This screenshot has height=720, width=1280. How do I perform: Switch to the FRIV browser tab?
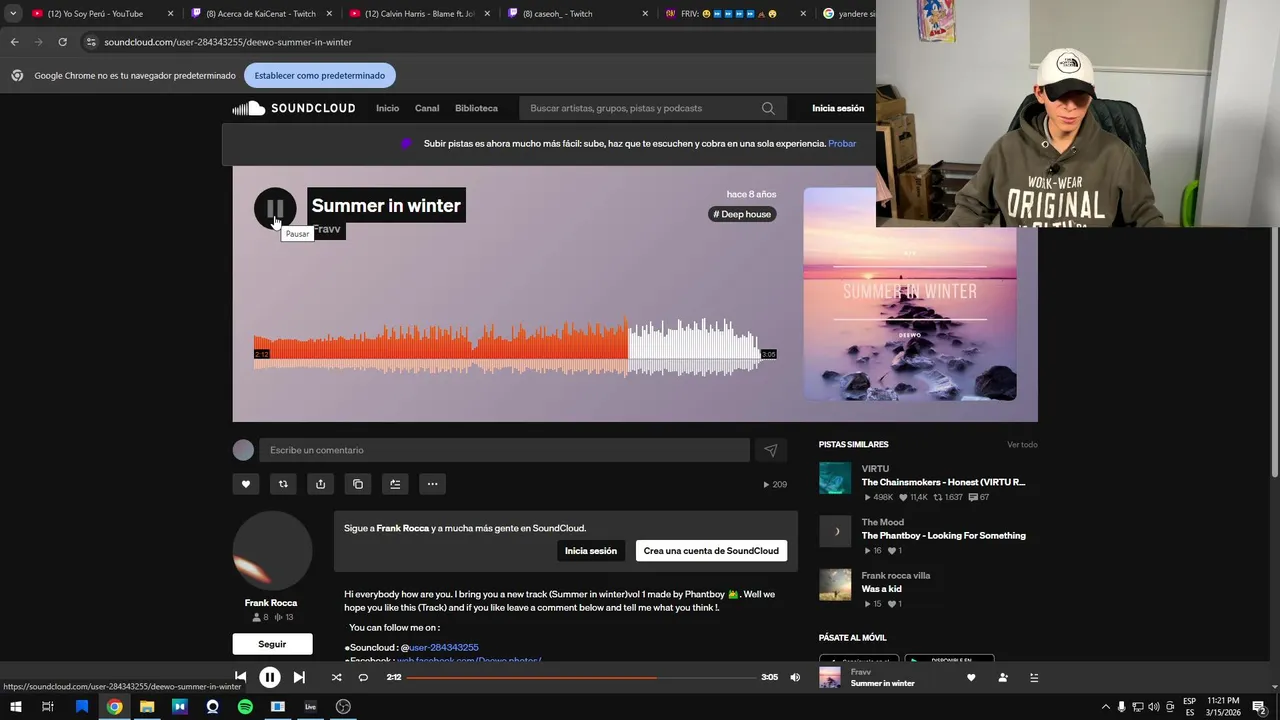pyautogui.click(x=735, y=14)
